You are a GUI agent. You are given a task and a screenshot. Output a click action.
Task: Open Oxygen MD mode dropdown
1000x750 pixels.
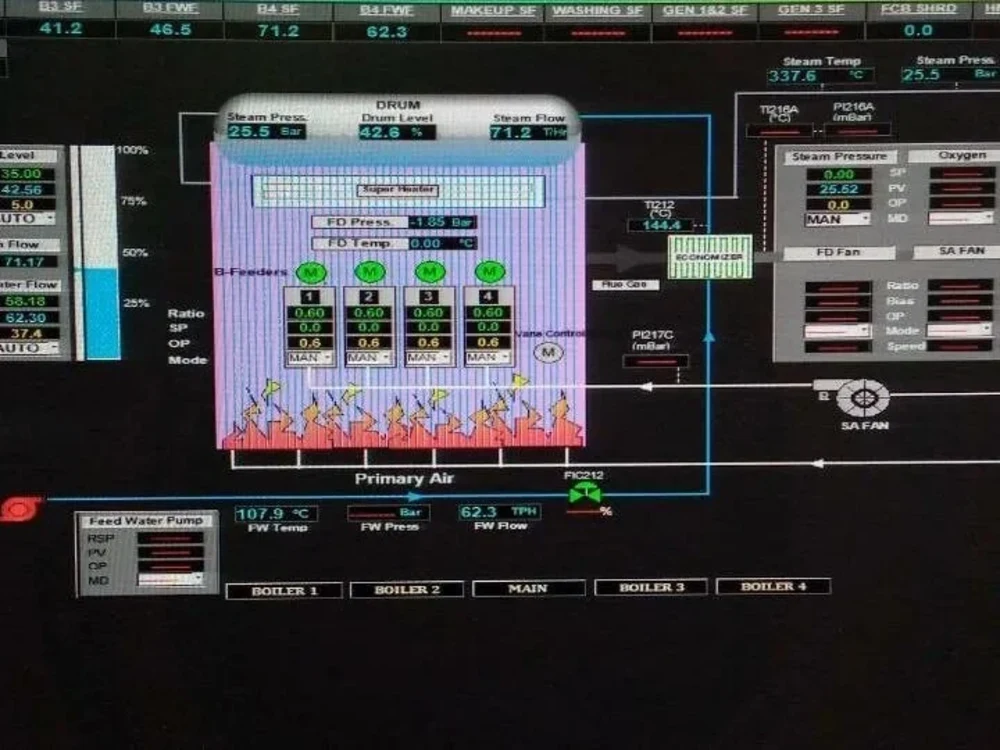[x=960, y=218]
